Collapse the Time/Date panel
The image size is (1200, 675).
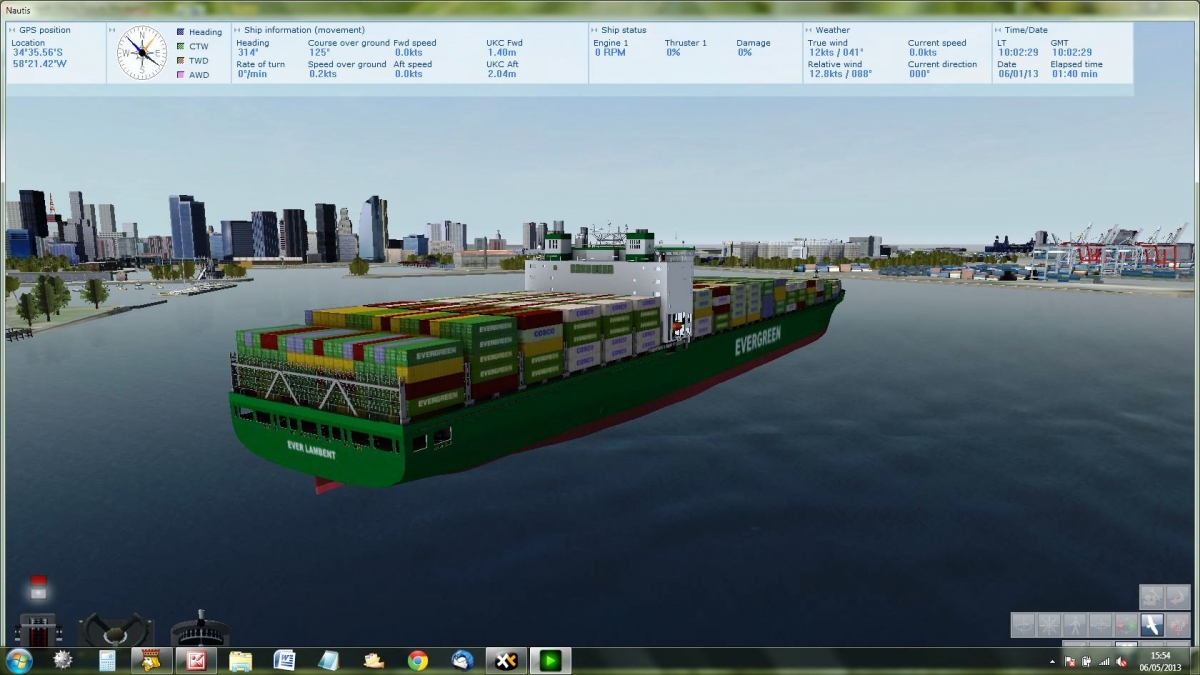point(1000,30)
